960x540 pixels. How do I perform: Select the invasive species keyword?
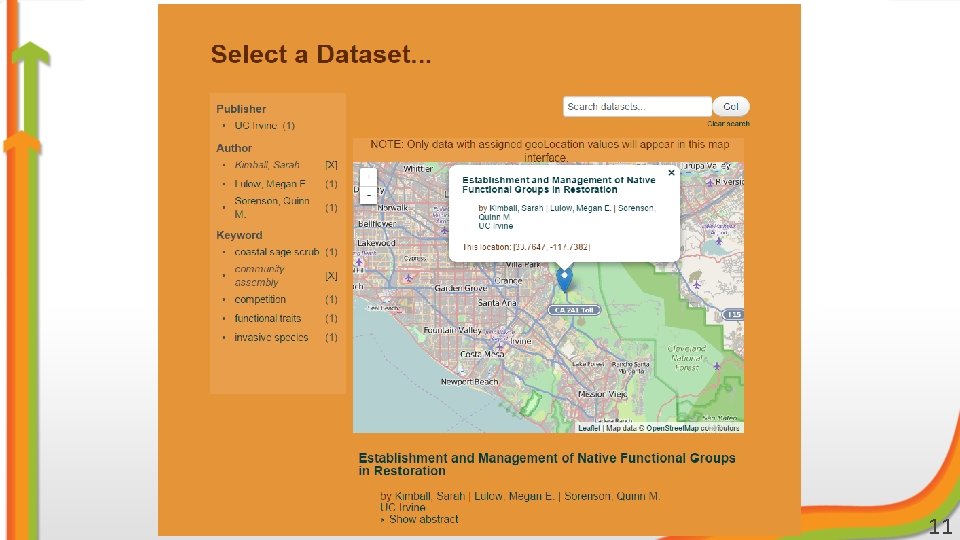[x=271, y=337]
